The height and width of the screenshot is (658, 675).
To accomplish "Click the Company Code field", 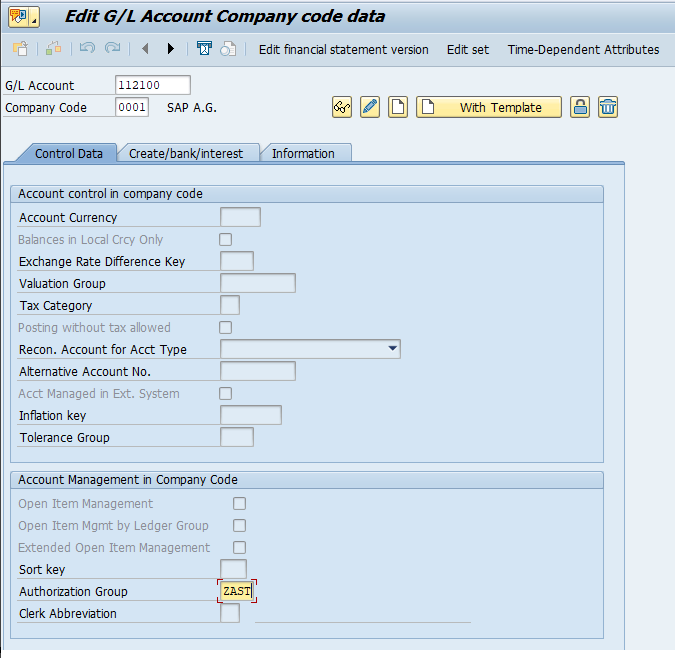I will coord(132,107).
